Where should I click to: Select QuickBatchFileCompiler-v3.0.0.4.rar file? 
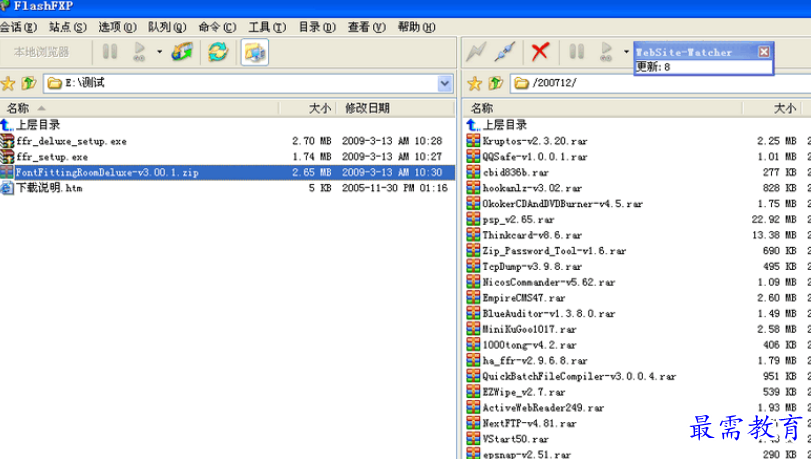coord(579,376)
